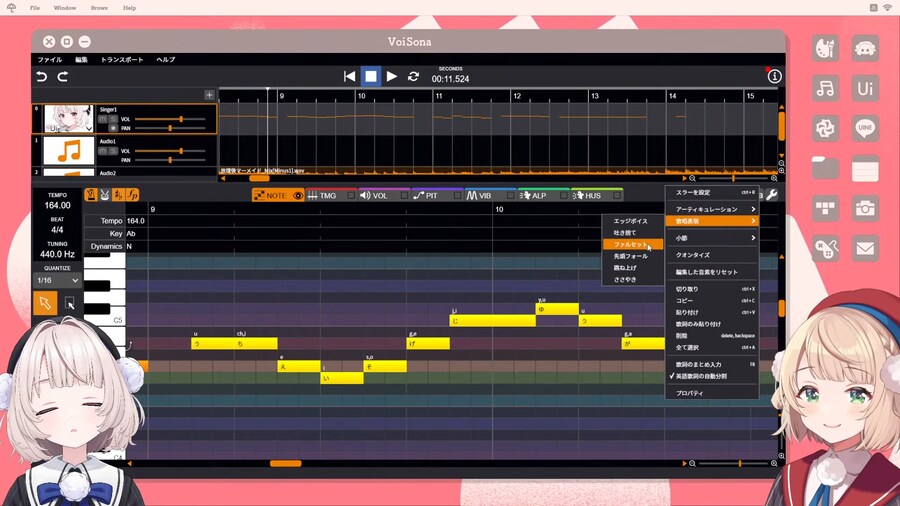Open the mail envelope desktop icon

[x=865, y=248]
